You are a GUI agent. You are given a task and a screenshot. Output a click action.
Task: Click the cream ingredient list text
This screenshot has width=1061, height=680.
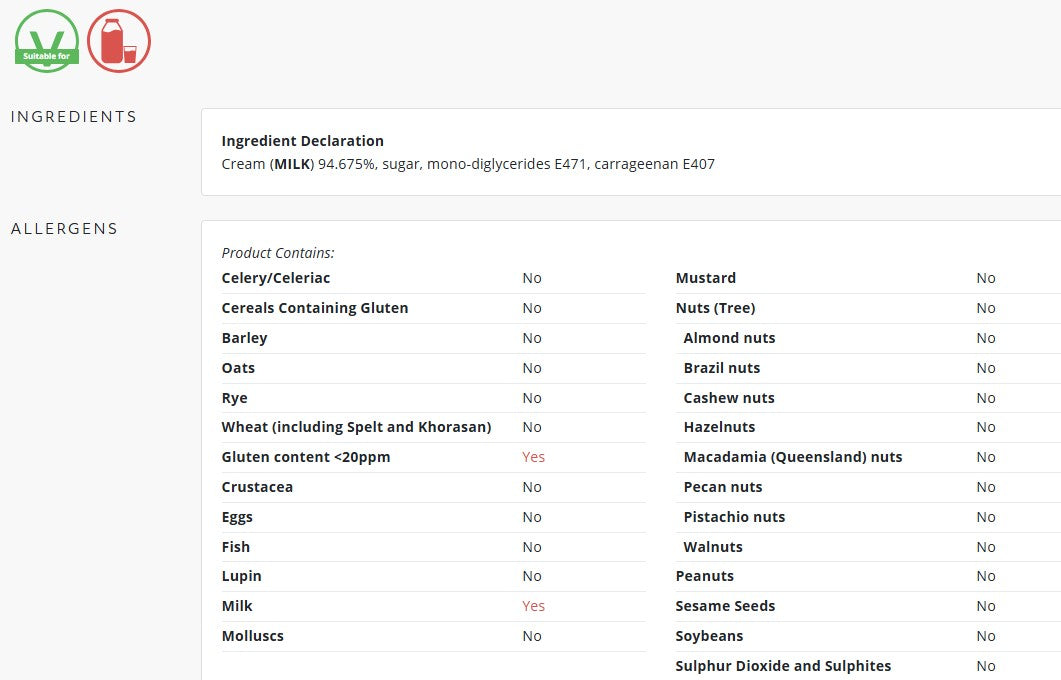tap(468, 164)
